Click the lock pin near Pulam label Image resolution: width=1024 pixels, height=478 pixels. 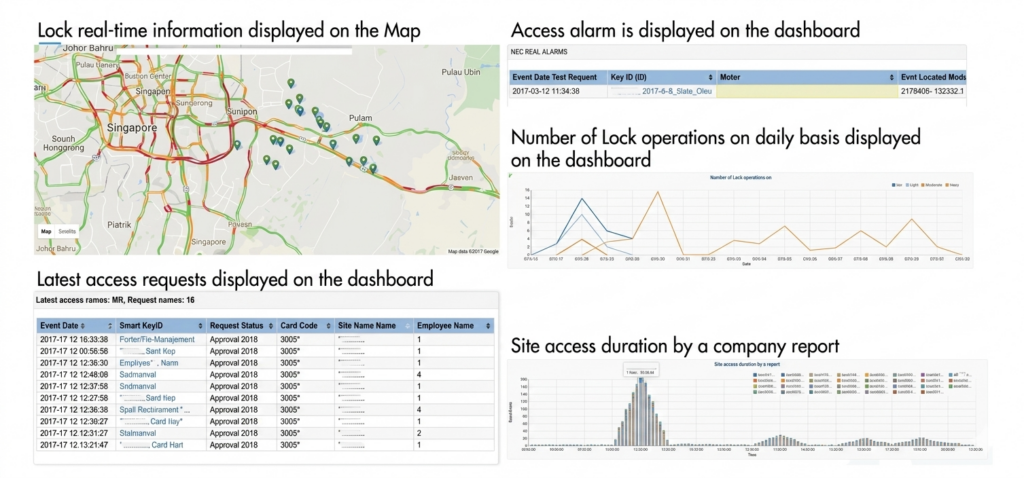pyautogui.click(x=356, y=138)
